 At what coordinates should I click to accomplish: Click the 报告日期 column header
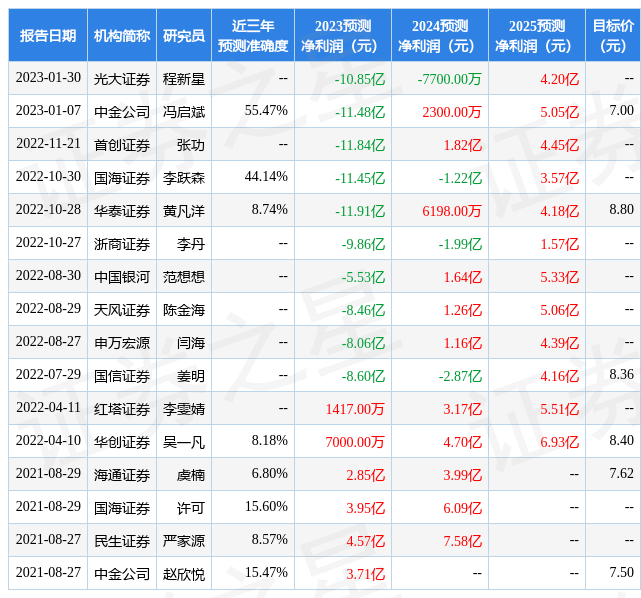click(48, 36)
